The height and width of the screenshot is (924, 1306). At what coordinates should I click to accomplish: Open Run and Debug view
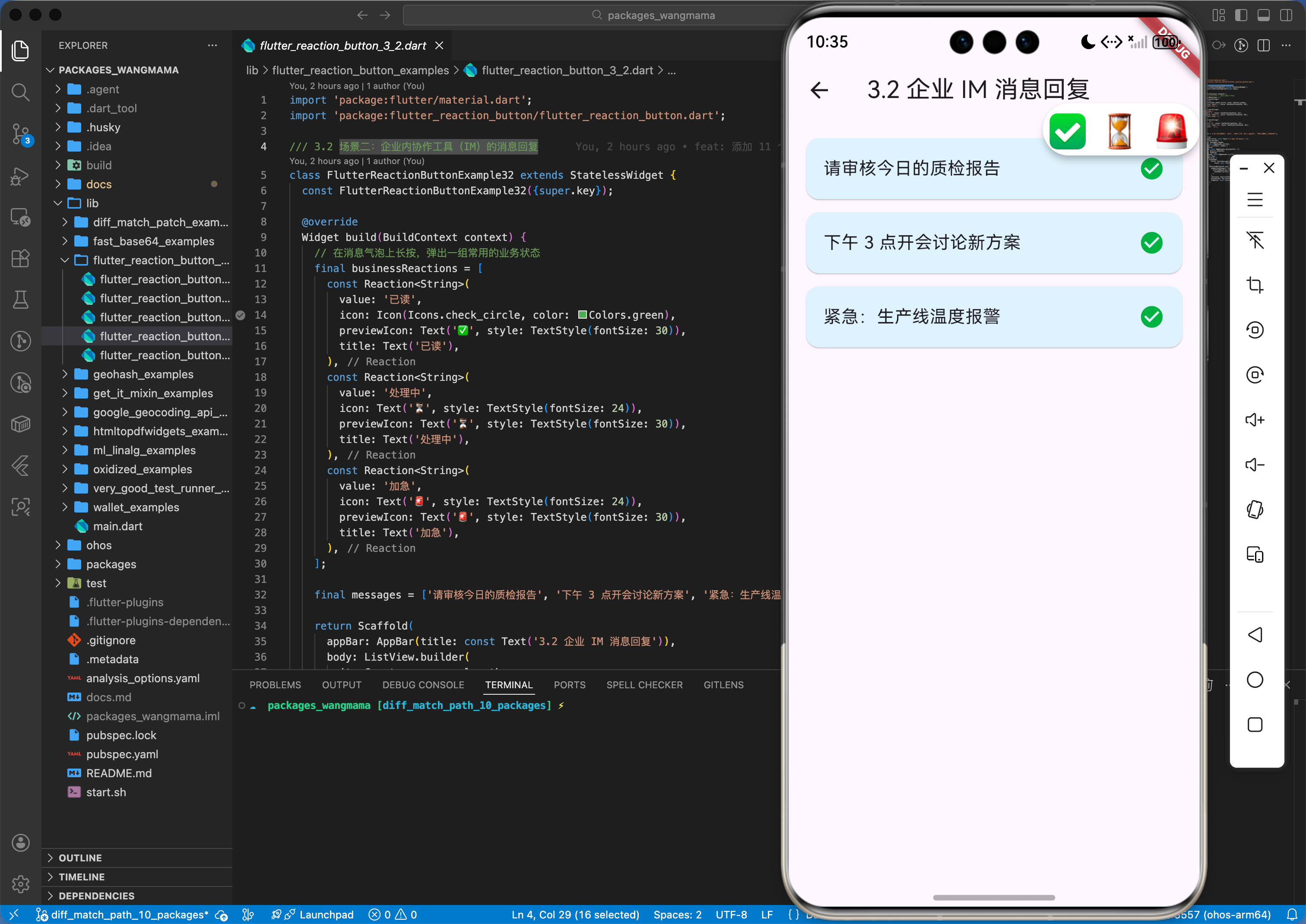coord(20,176)
